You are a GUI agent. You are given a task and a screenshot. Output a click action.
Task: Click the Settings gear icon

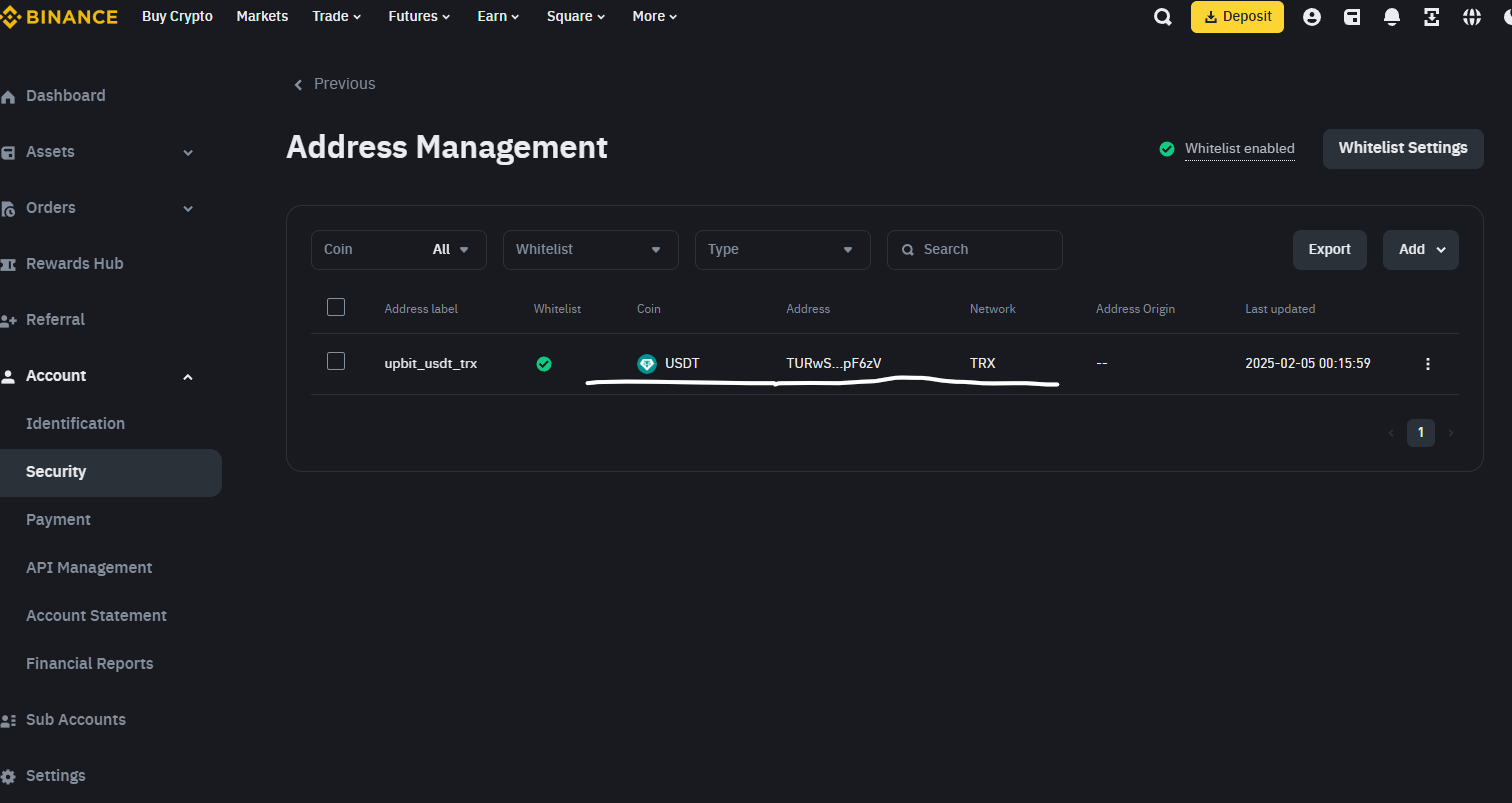[8, 777]
